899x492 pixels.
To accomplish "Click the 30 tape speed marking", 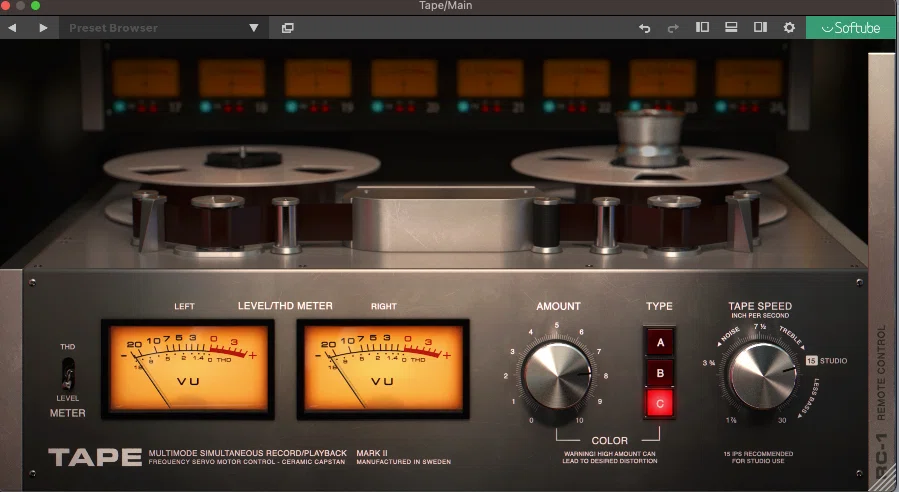I will point(782,420).
